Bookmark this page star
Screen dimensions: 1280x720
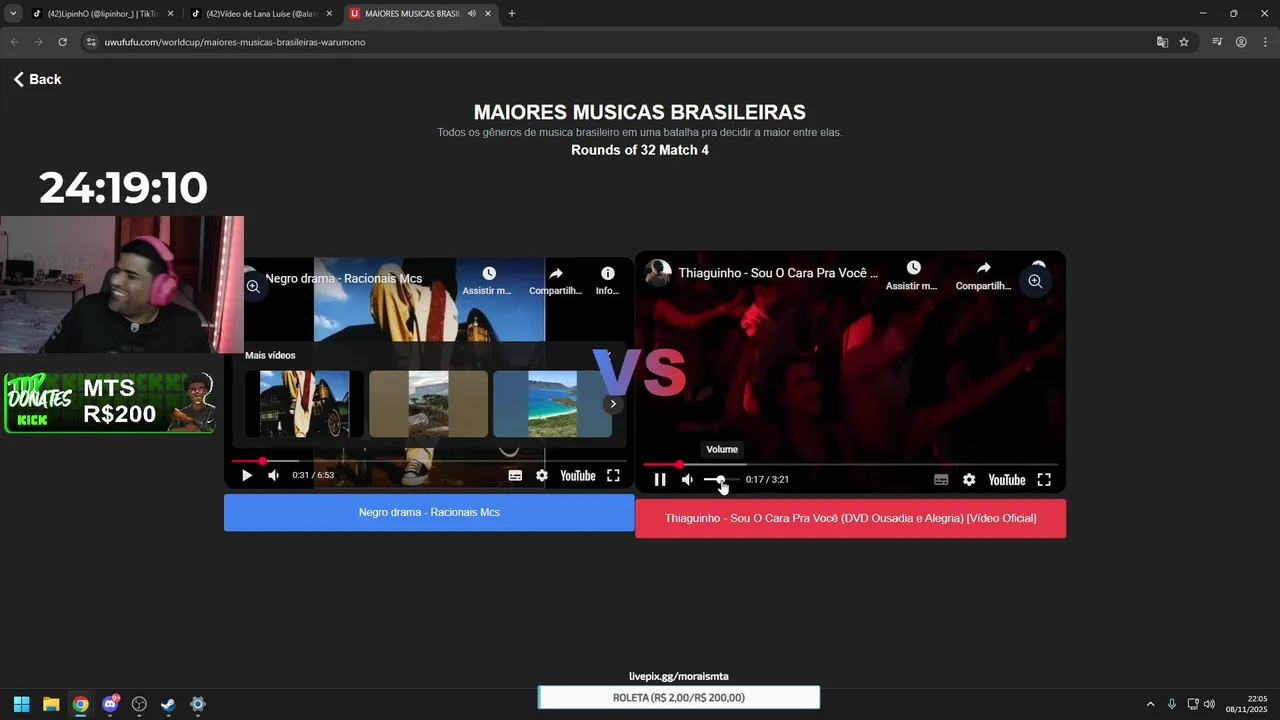click(x=1184, y=42)
